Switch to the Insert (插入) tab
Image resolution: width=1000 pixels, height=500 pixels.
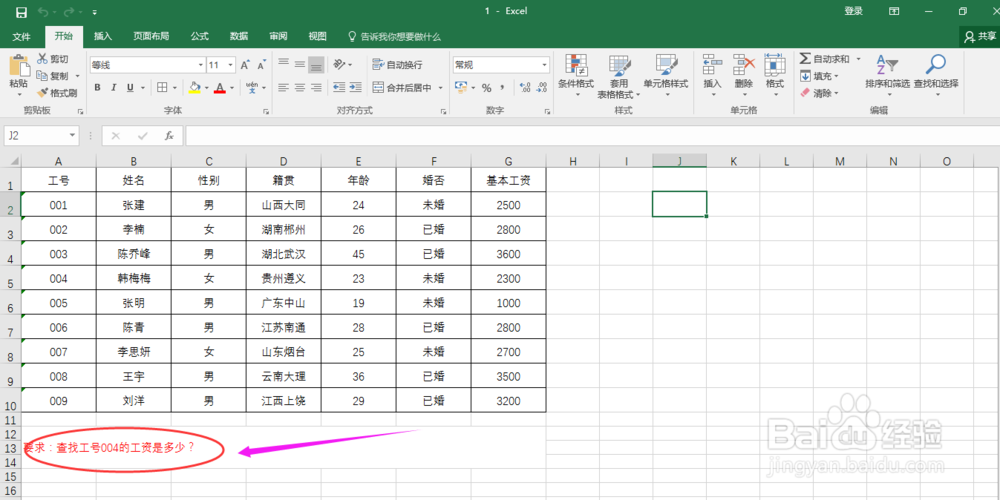pos(103,36)
